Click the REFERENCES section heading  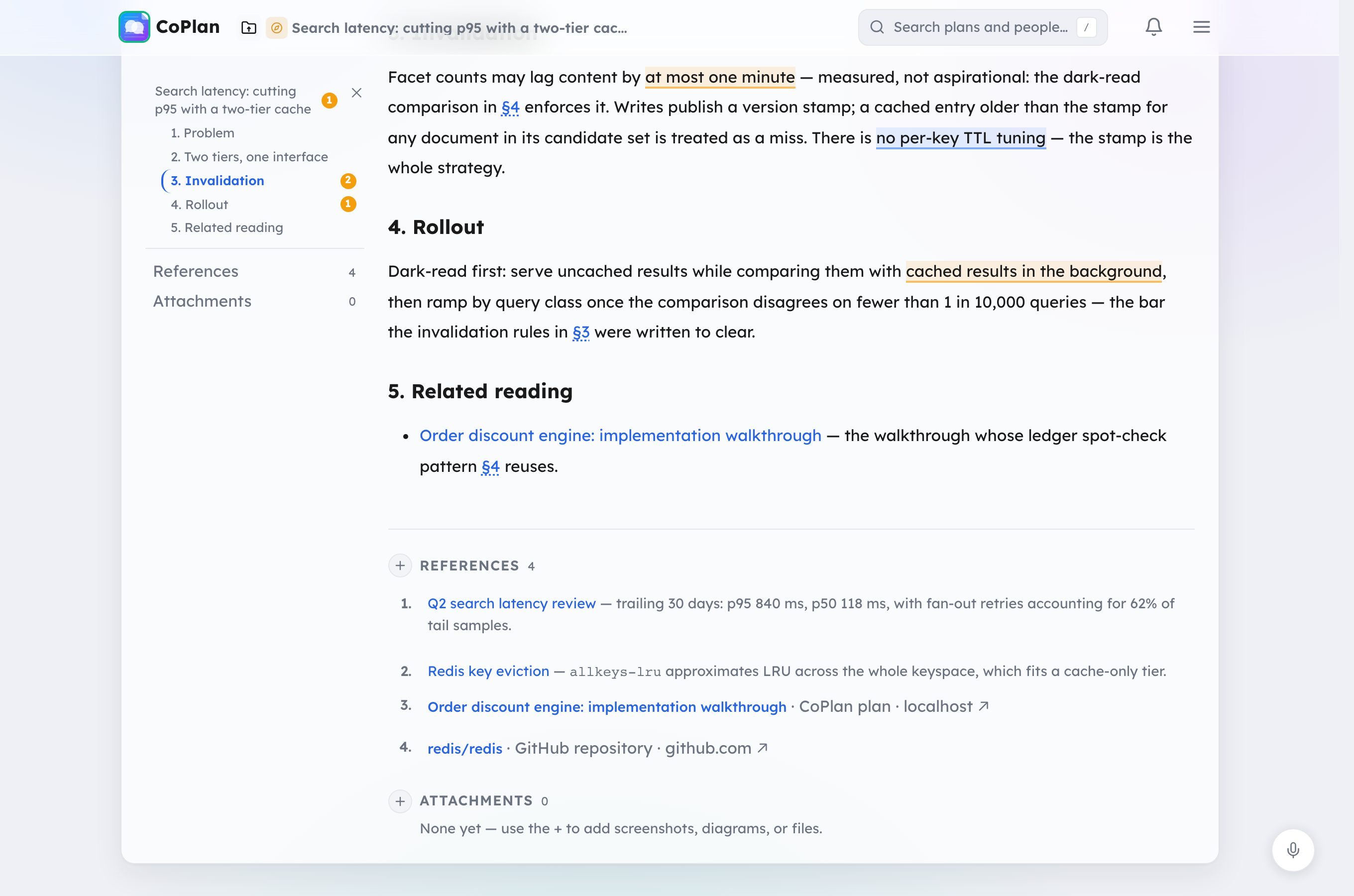click(469, 565)
